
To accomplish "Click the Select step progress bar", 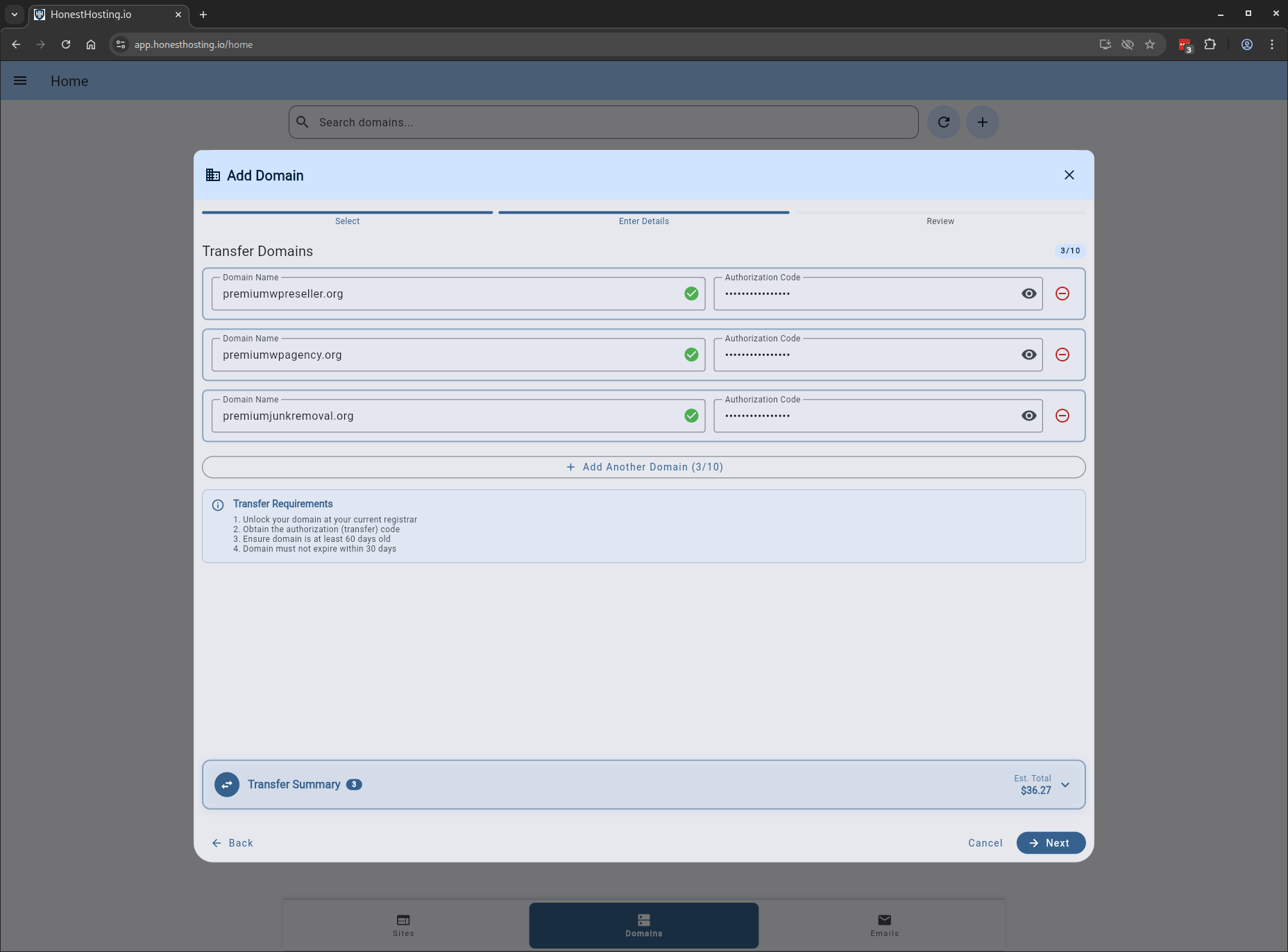I will 347,214.
